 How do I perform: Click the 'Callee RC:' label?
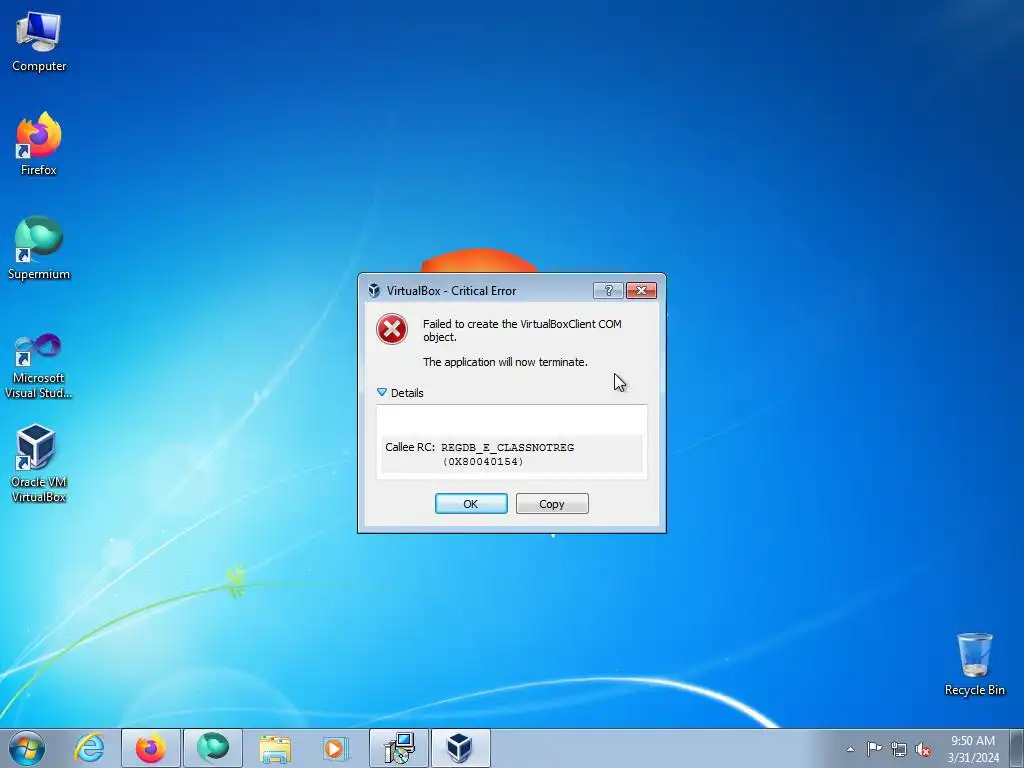410,447
